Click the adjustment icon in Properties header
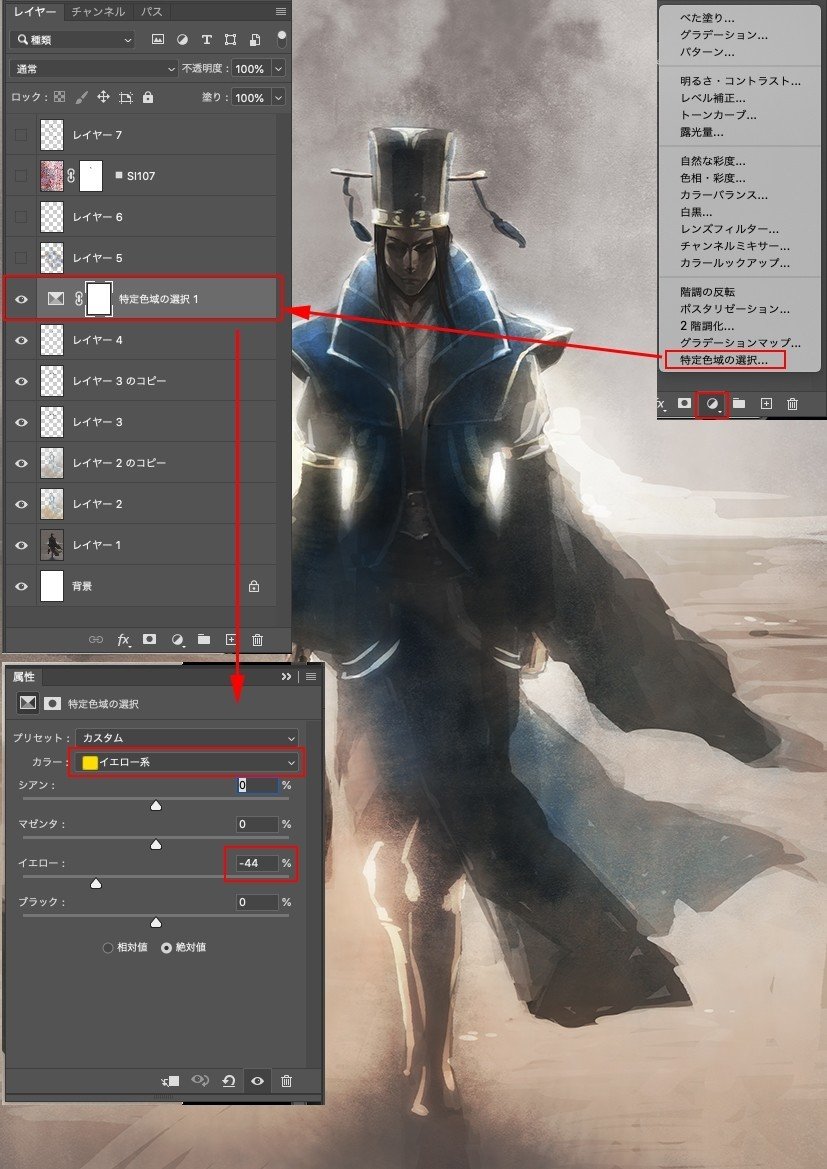 (x=28, y=703)
